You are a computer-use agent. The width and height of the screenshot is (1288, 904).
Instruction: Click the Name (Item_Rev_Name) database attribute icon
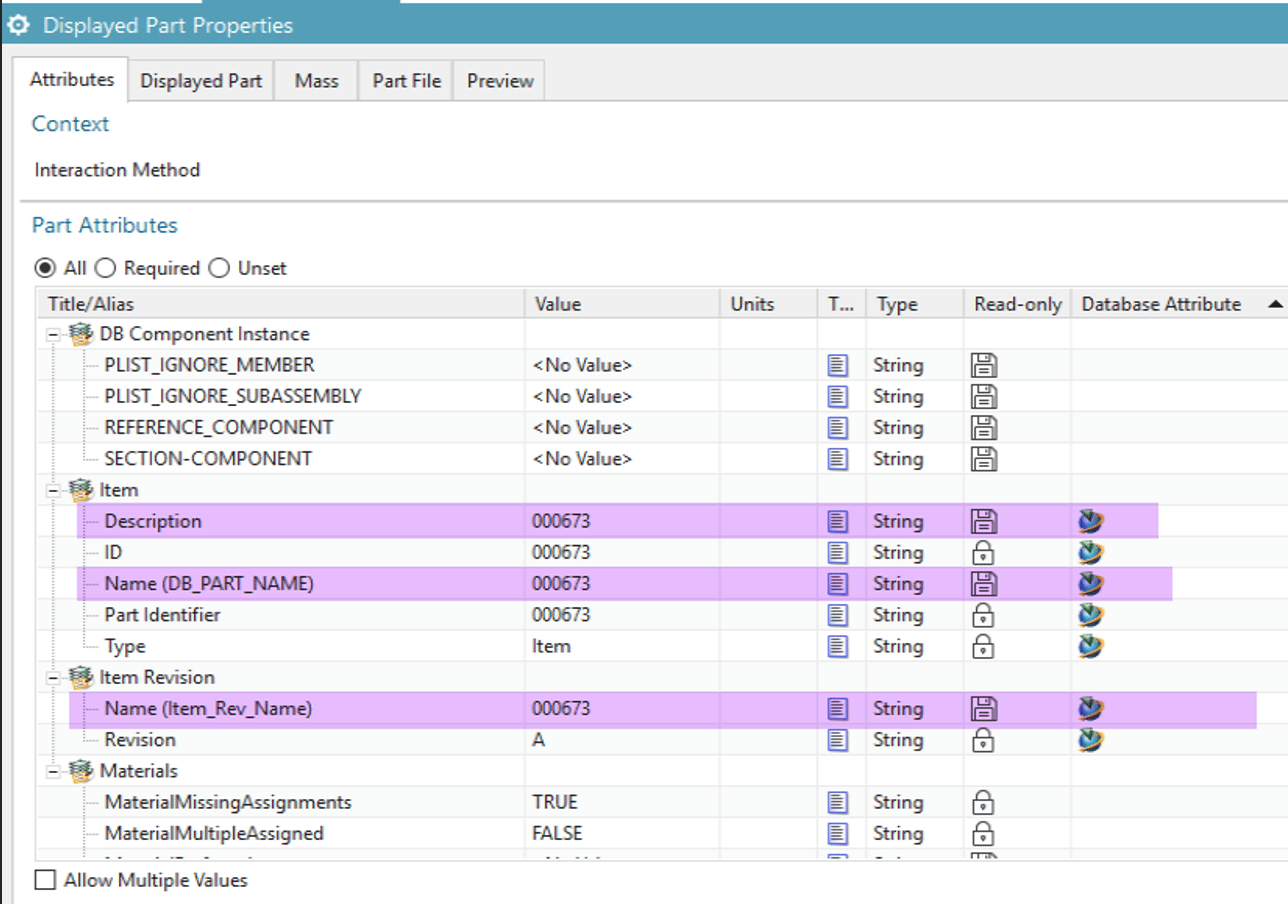click(1091, 708)
